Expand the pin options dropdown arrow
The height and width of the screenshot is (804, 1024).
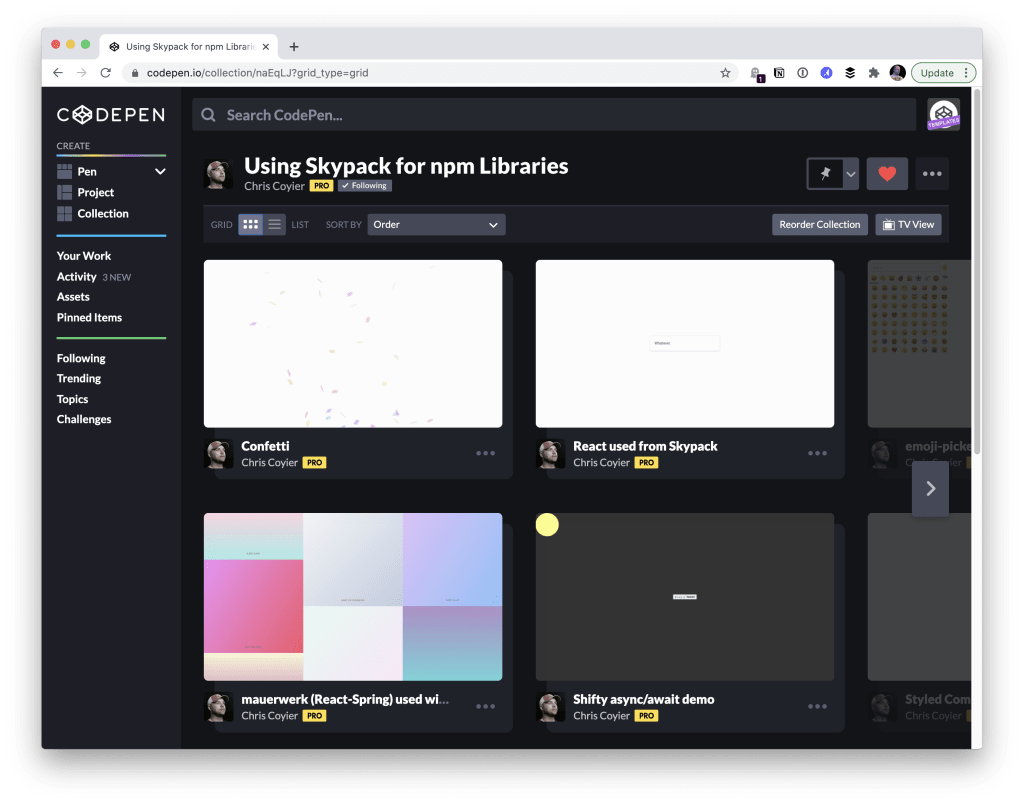[850, 174]
